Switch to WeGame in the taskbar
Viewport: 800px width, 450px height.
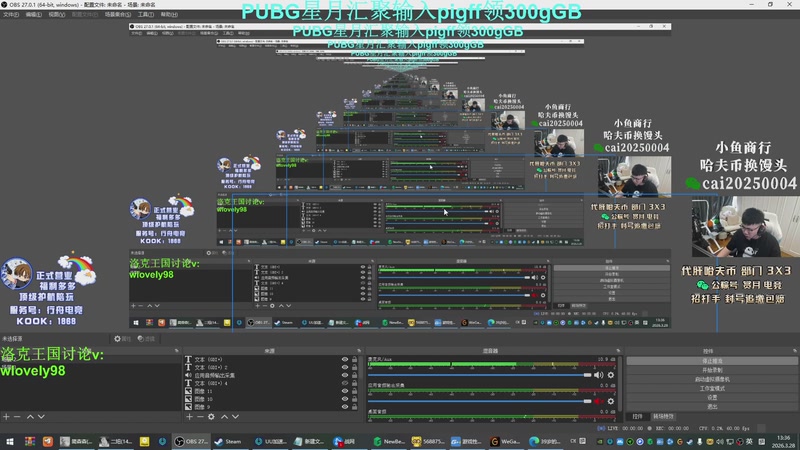coord(506,441)
